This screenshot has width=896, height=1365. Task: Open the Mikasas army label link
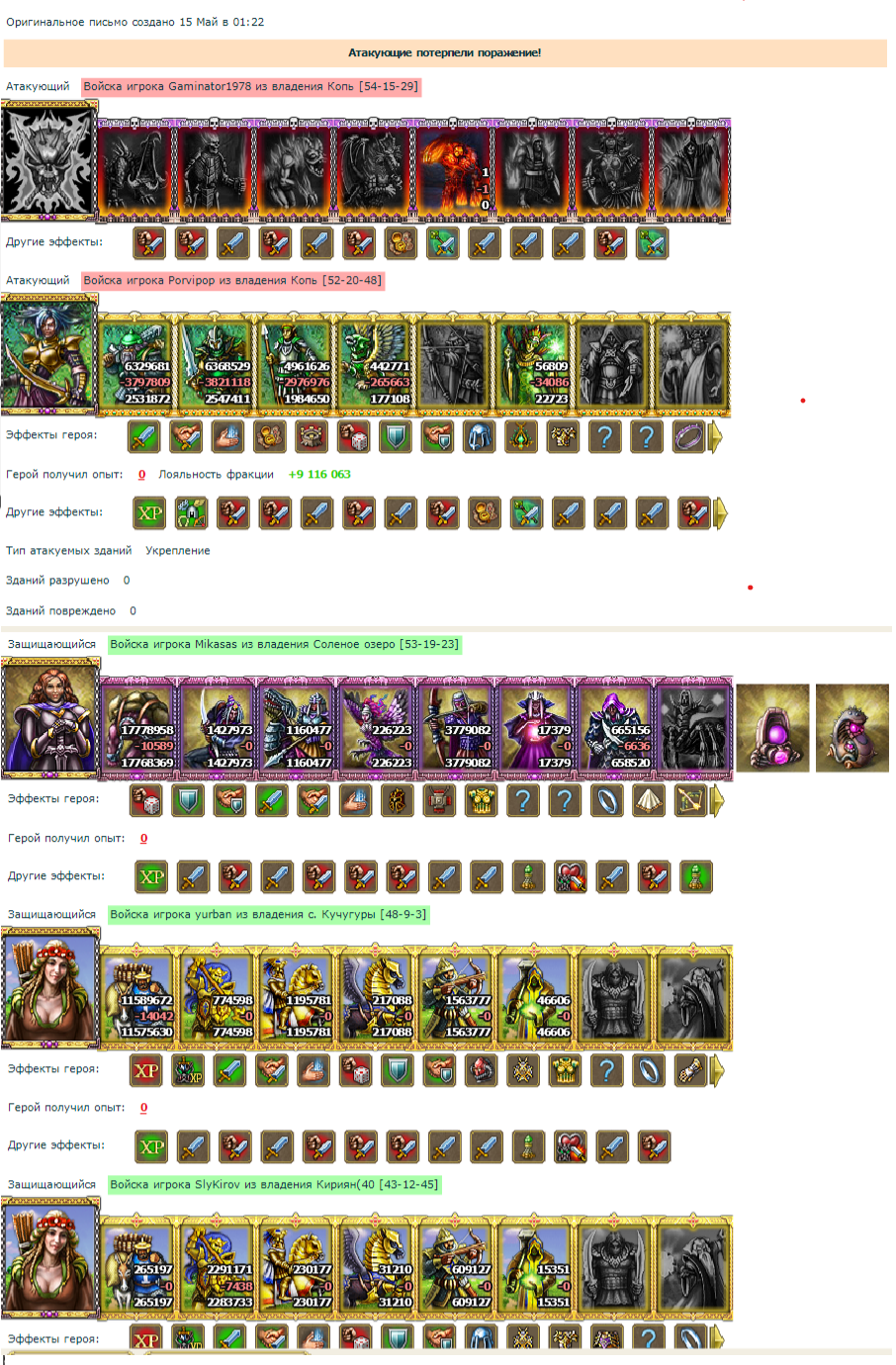coord(285,644)
